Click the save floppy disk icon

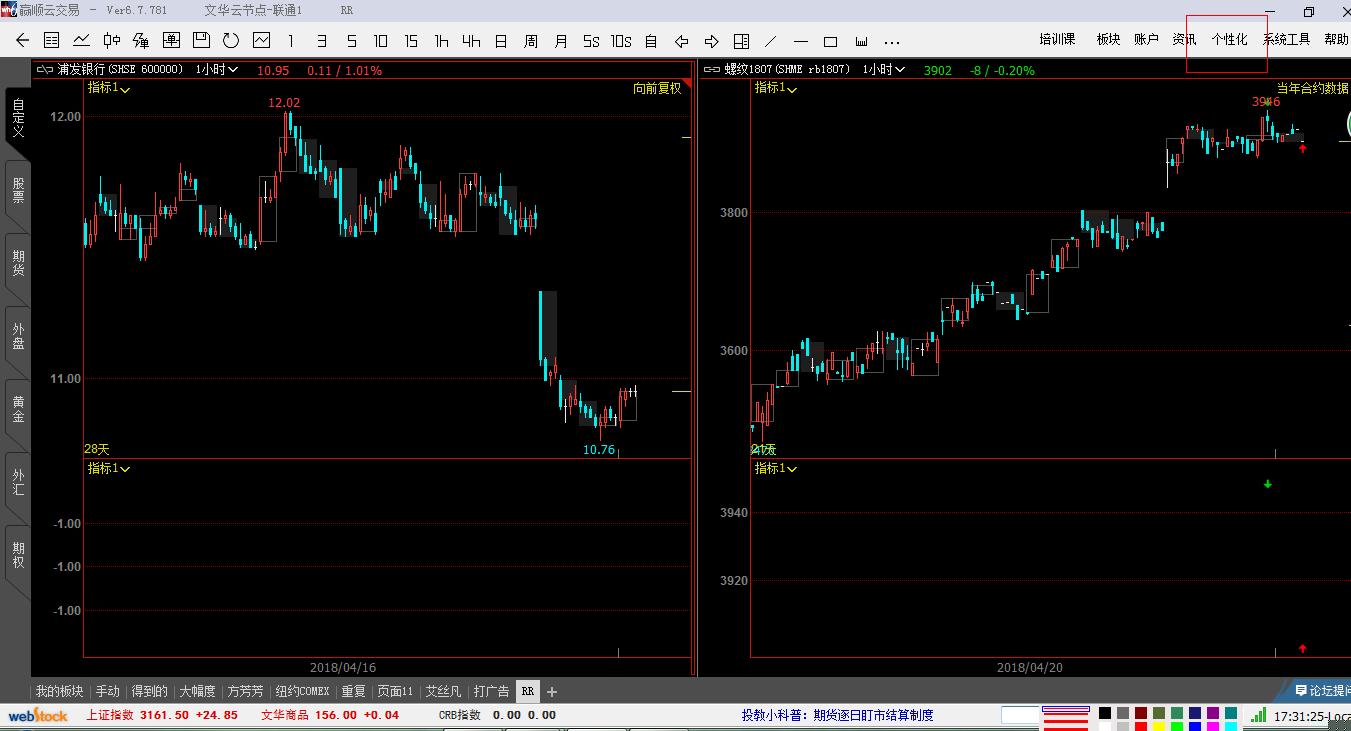201,40
